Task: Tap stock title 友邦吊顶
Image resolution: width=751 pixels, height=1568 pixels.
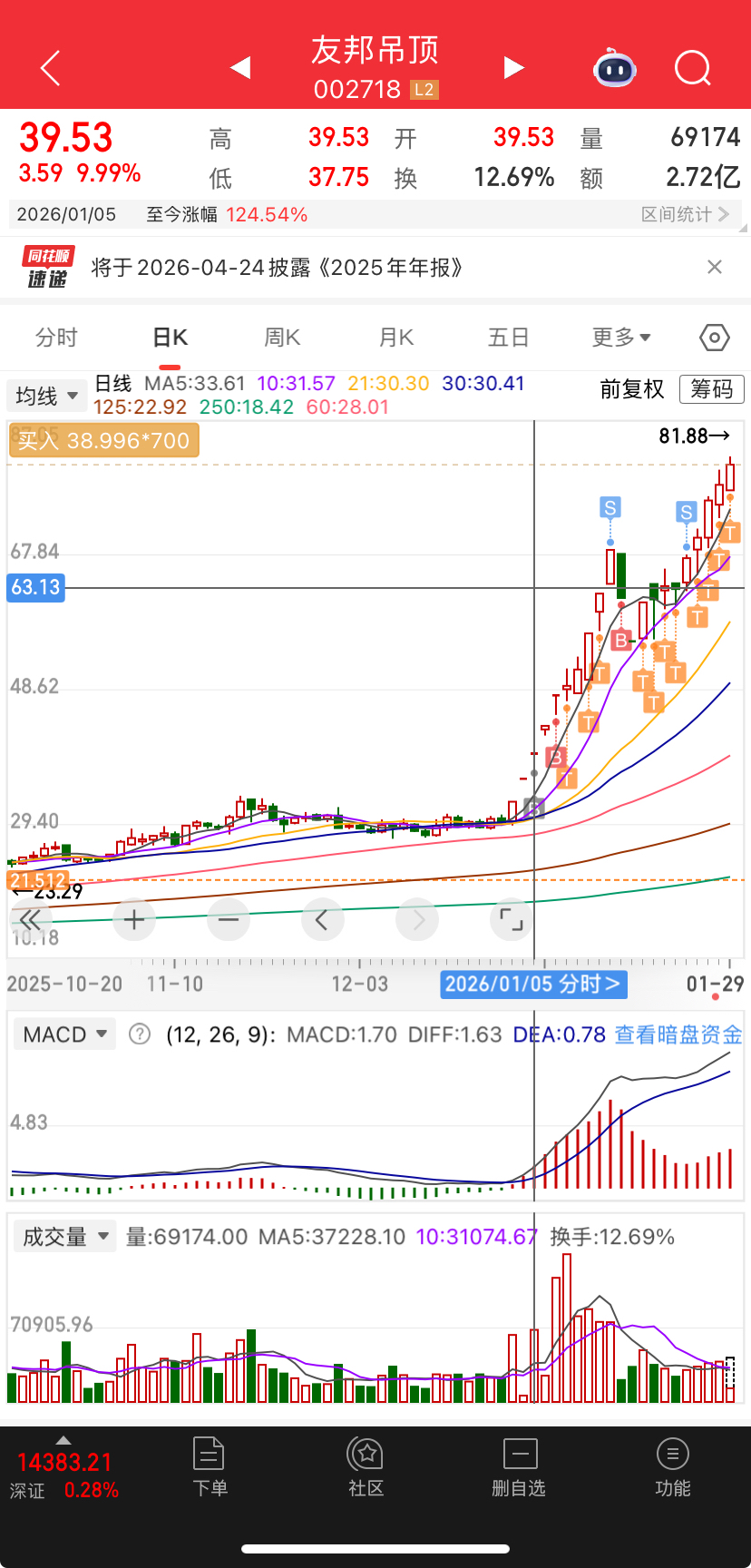Action: [375, 50]
